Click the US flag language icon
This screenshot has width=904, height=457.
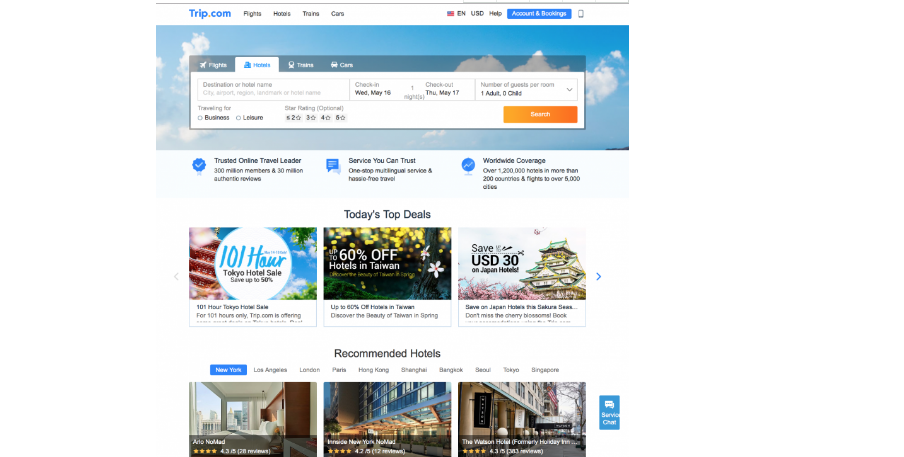point(450,13)
